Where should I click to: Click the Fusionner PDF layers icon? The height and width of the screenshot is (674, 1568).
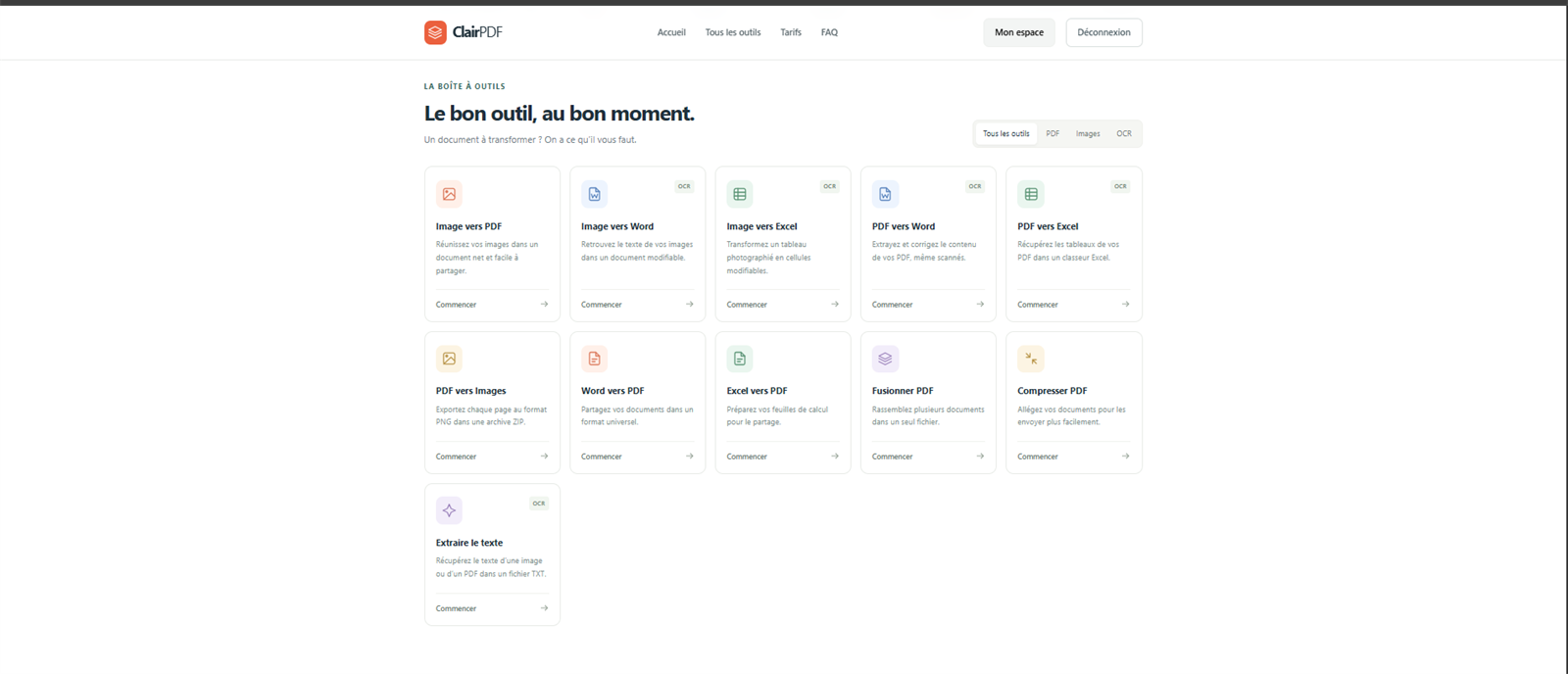click(x=885, y=359)
